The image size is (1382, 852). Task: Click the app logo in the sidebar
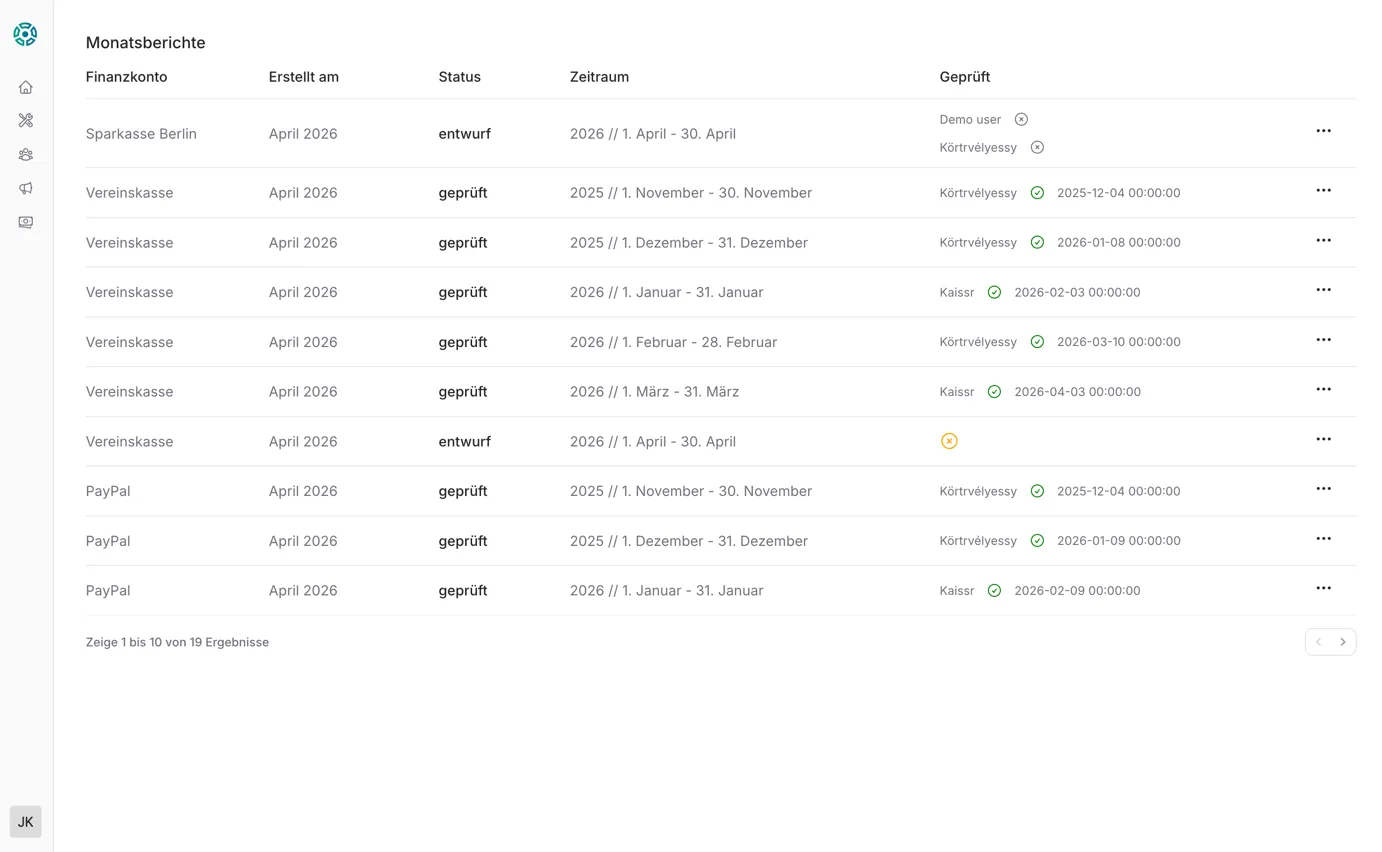(25, 34)
